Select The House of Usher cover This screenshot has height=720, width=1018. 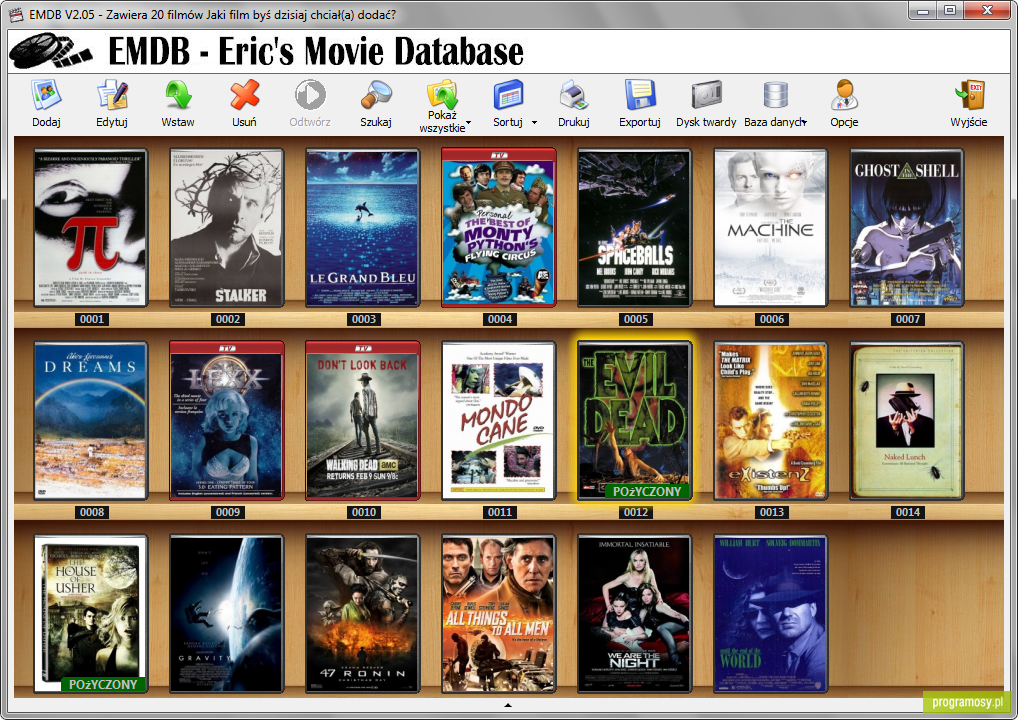(x=90, y=614)
